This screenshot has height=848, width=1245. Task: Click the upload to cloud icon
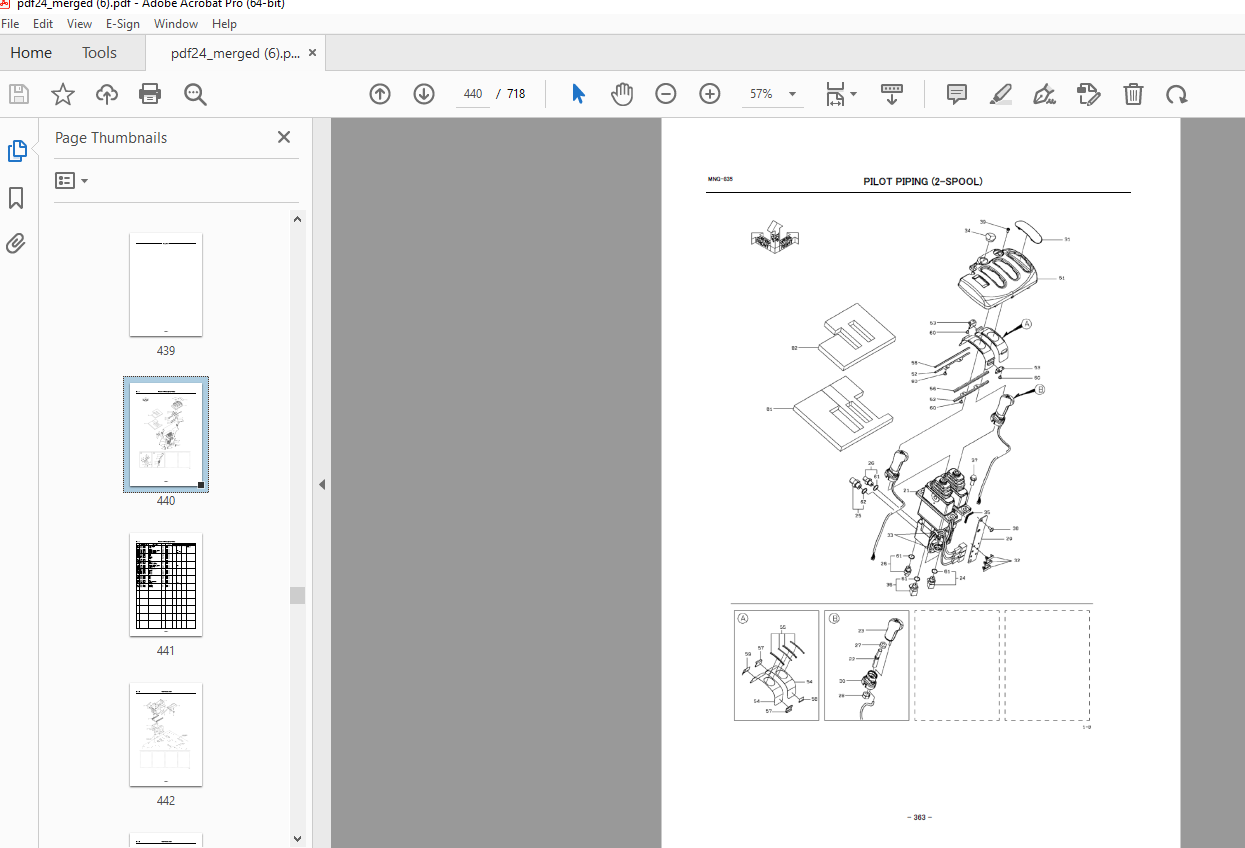coord(107,94)
